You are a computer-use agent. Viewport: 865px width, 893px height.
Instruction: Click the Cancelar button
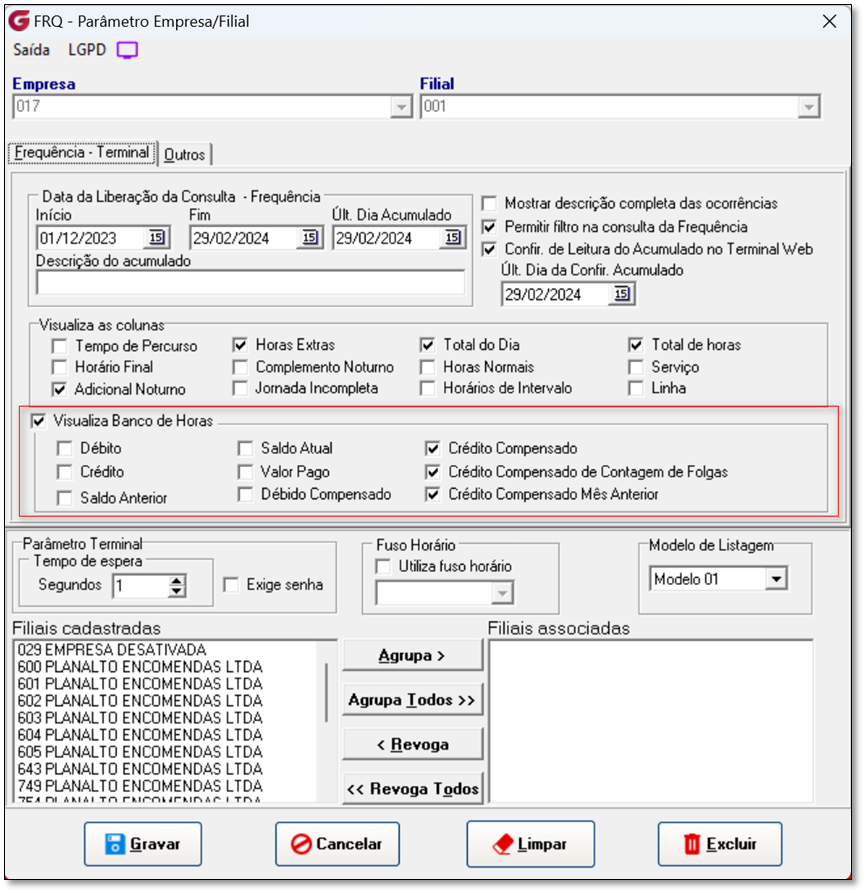337,843
